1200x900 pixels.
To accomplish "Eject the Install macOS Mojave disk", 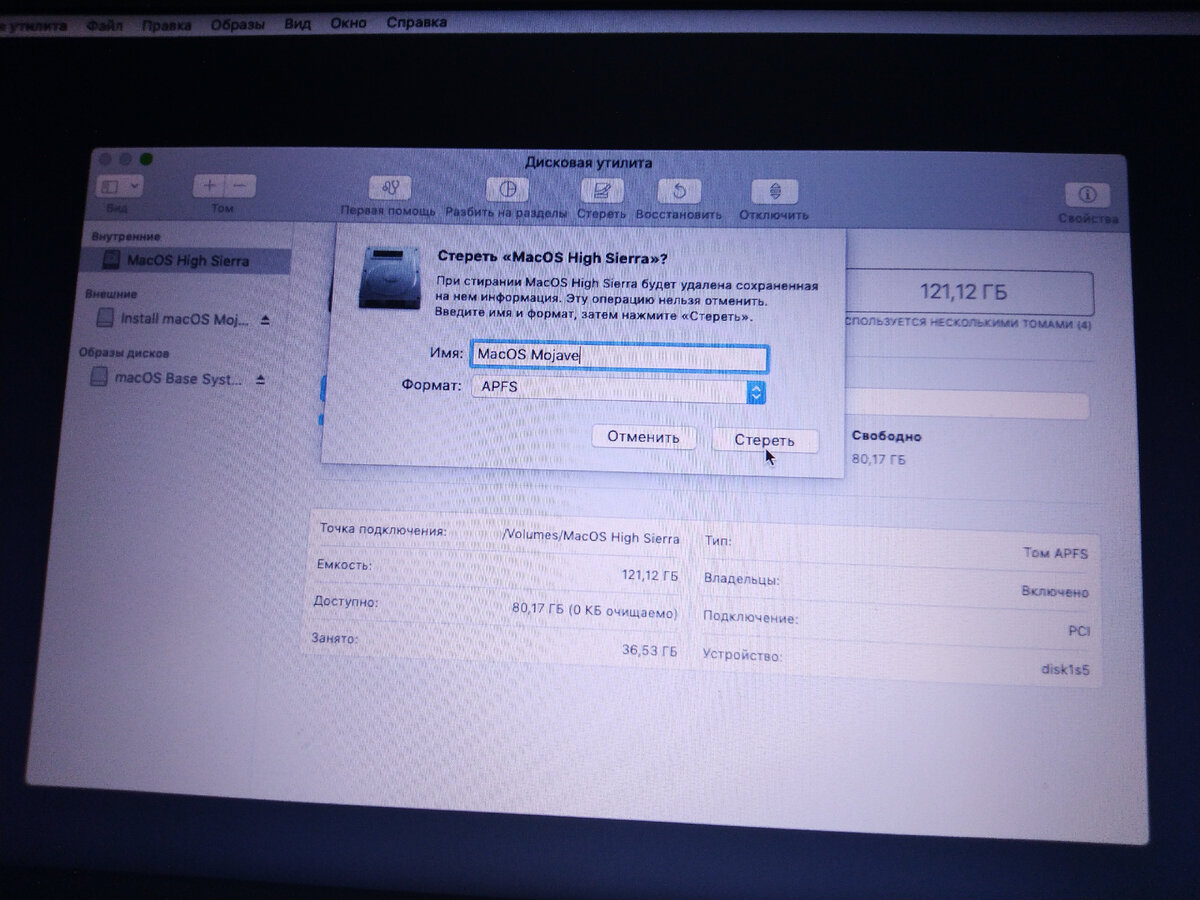I will click(x=265, y=320).
